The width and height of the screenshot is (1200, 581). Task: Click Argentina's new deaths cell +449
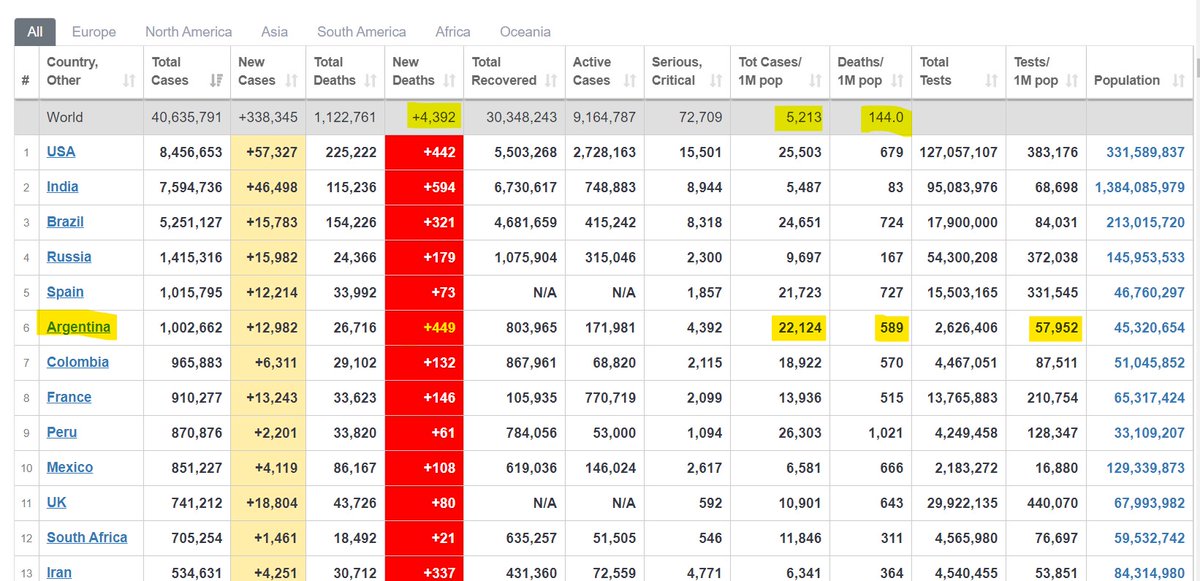(424, 327)
